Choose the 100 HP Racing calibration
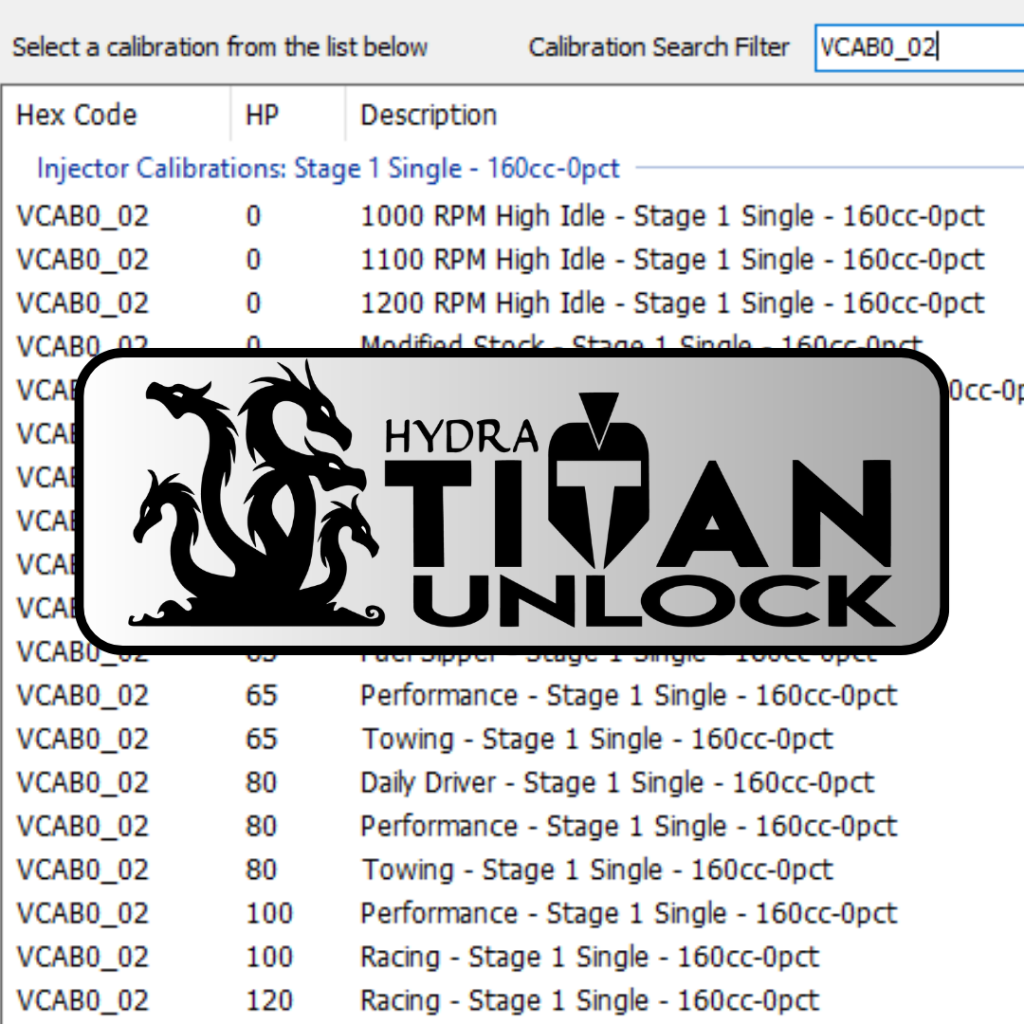The width and height of the screenshot is (1024, 1024). 589,957
